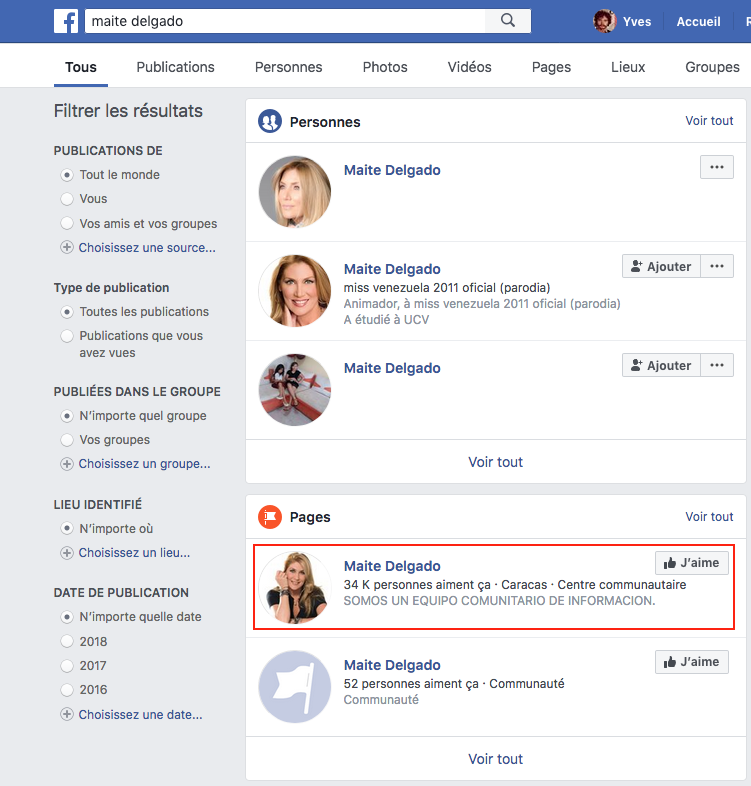
Task: Select N'importe quel groupe radio
Action: [x=67, y=416]
